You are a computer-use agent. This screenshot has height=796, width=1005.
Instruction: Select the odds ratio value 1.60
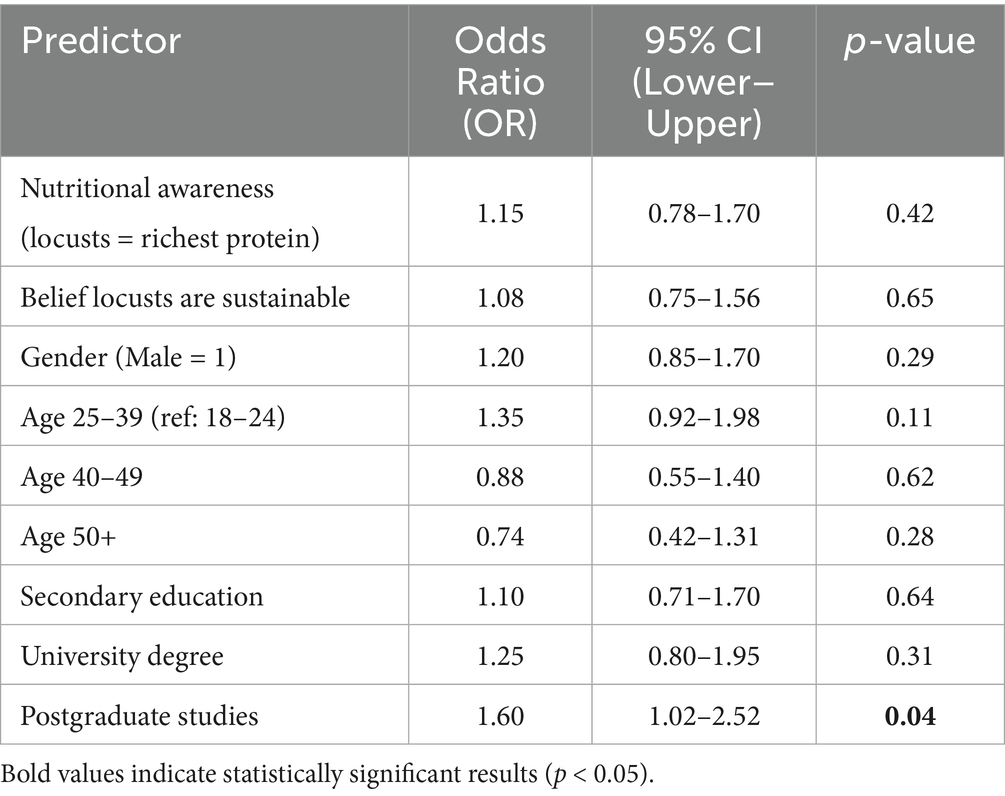pyautogui.click(x=500, y=716)
